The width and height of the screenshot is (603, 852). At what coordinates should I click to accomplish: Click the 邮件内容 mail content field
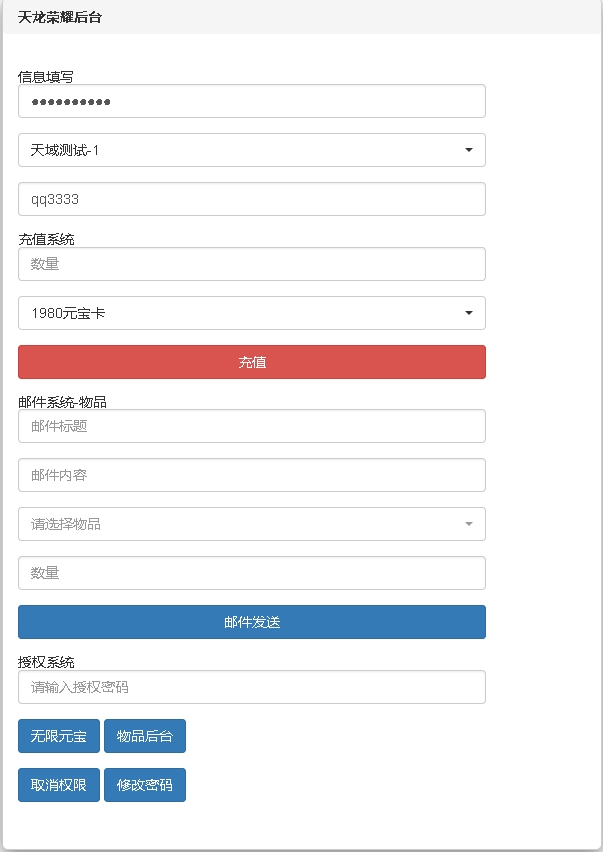(x=250, y=474)
